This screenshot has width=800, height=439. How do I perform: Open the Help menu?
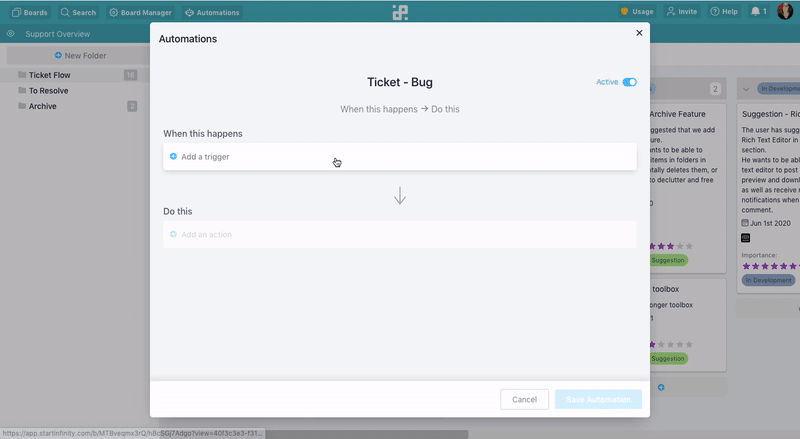[x=724, y=11]
